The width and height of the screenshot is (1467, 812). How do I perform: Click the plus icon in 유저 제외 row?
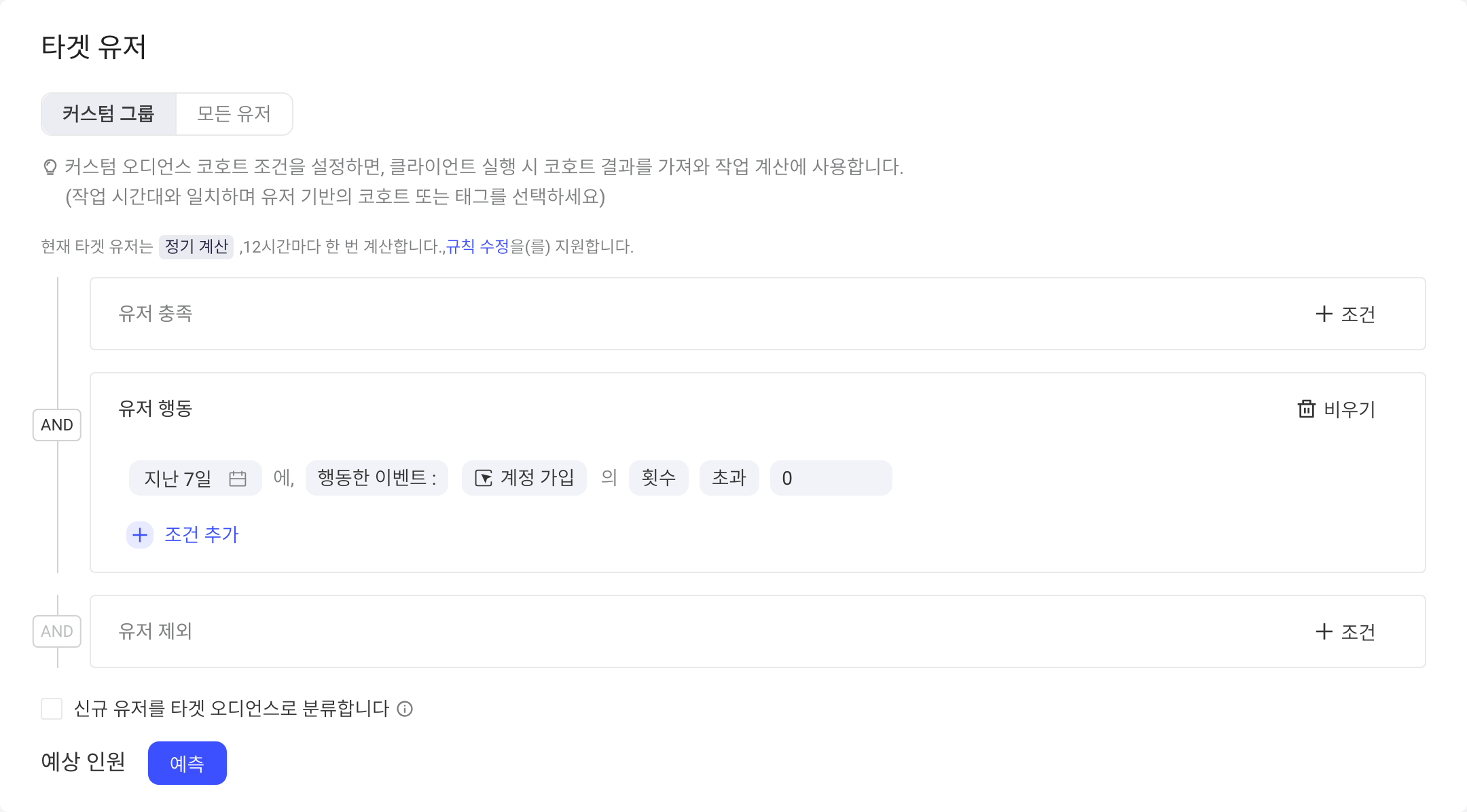1324,631
